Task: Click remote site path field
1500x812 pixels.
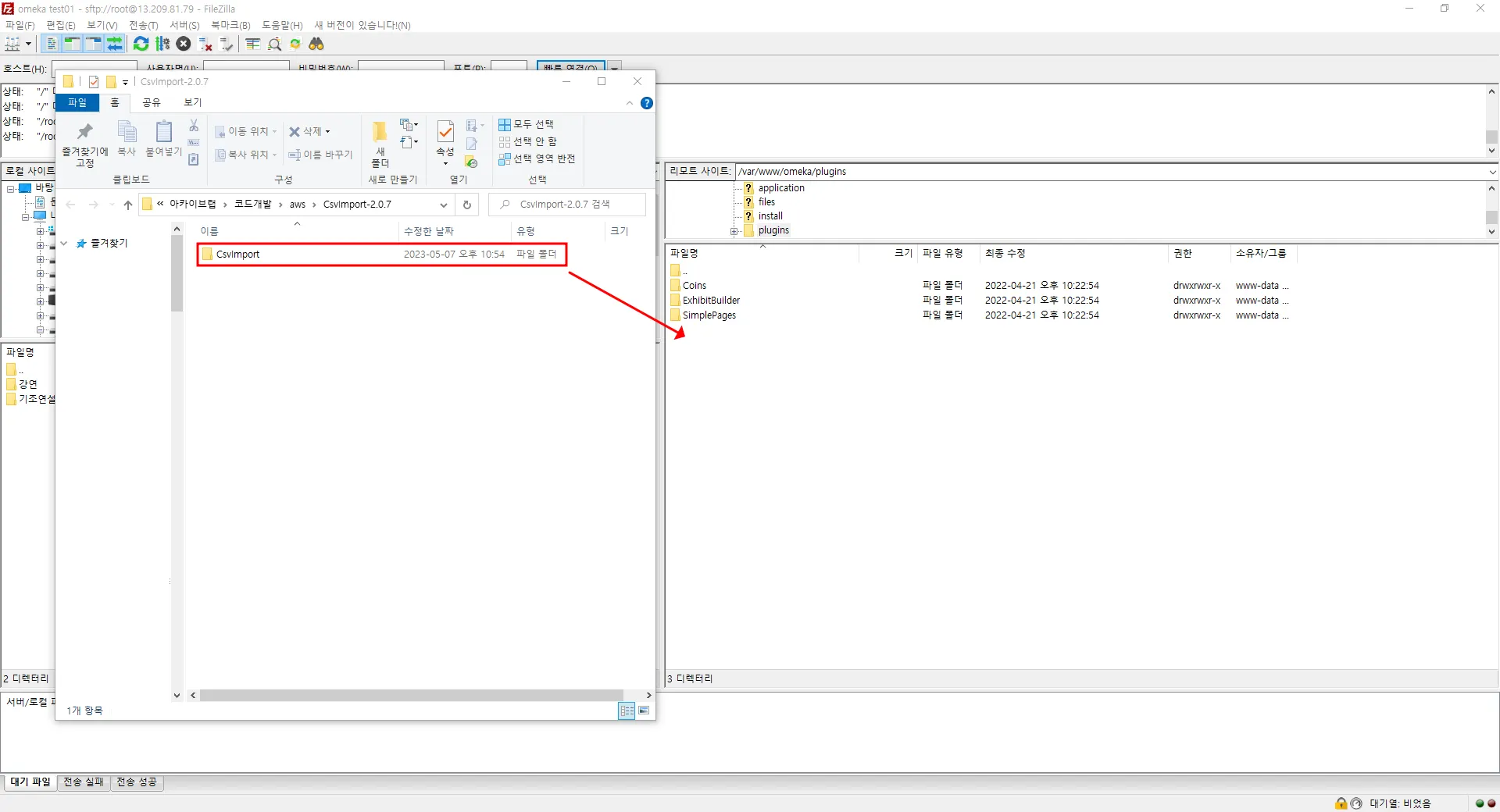Action: pyautogui.click(x=1111, y=172)
